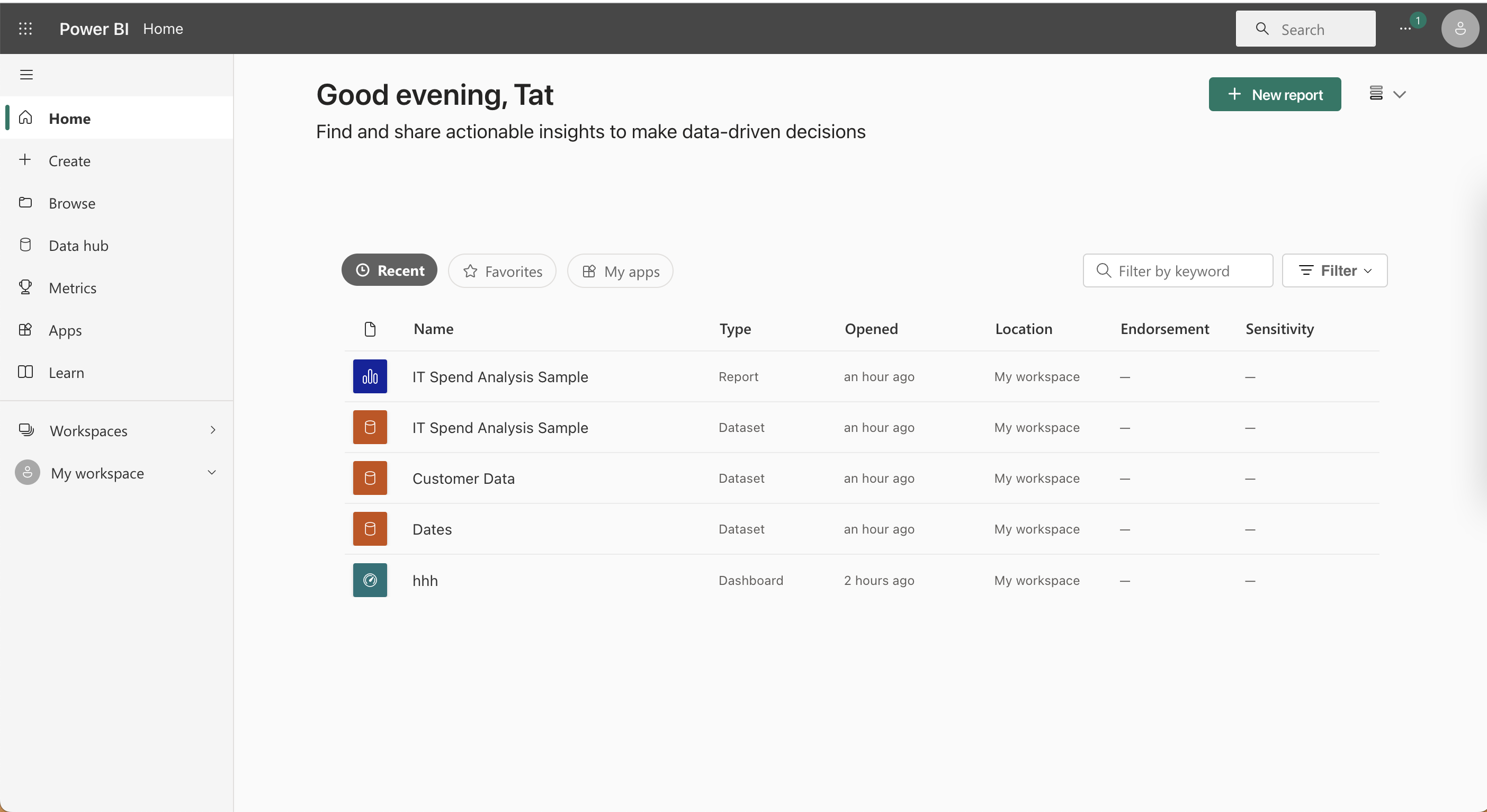
Task: Open the app launcher grid icon
Action: (x=25, y=28)
